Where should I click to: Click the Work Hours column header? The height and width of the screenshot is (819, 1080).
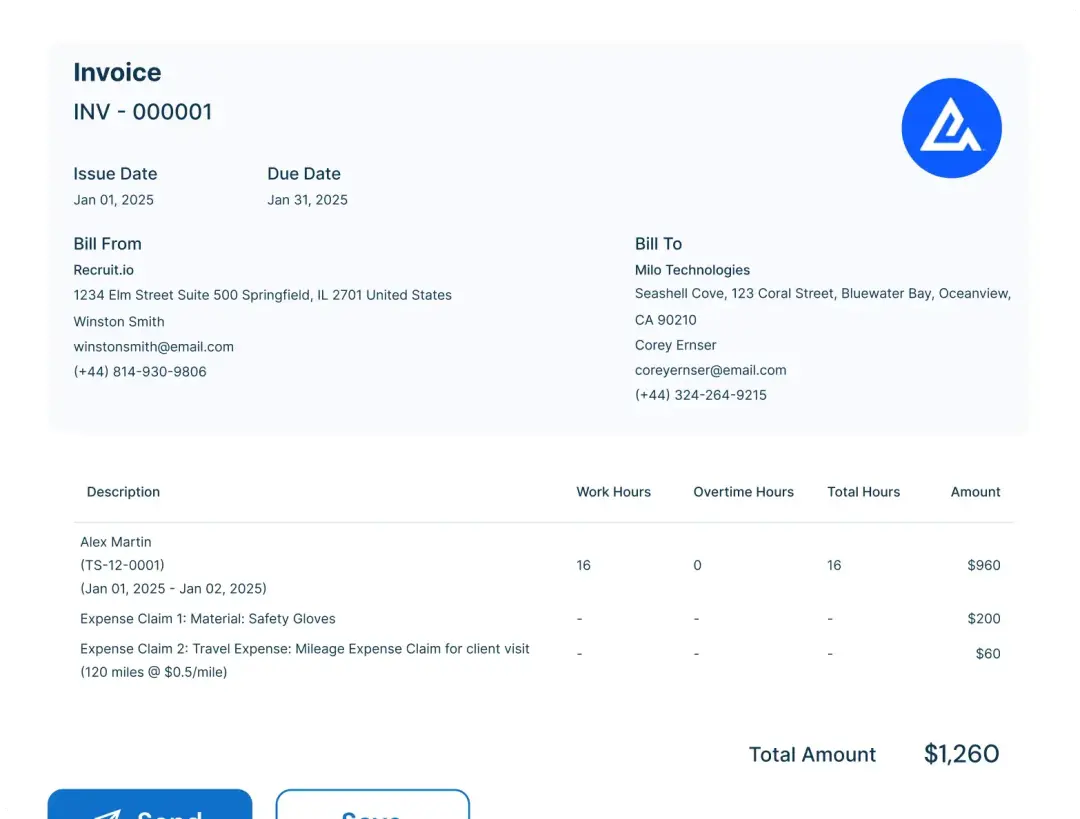pos(613,492)
